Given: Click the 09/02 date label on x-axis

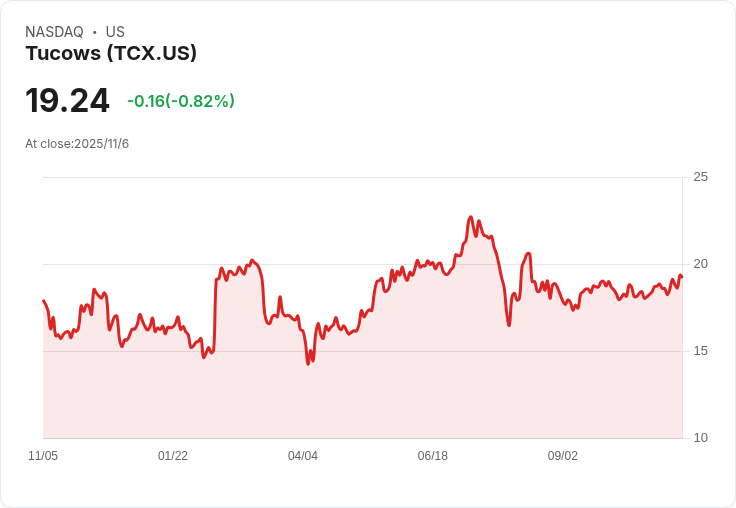Looking at the screenshot, I should [562, 455].
